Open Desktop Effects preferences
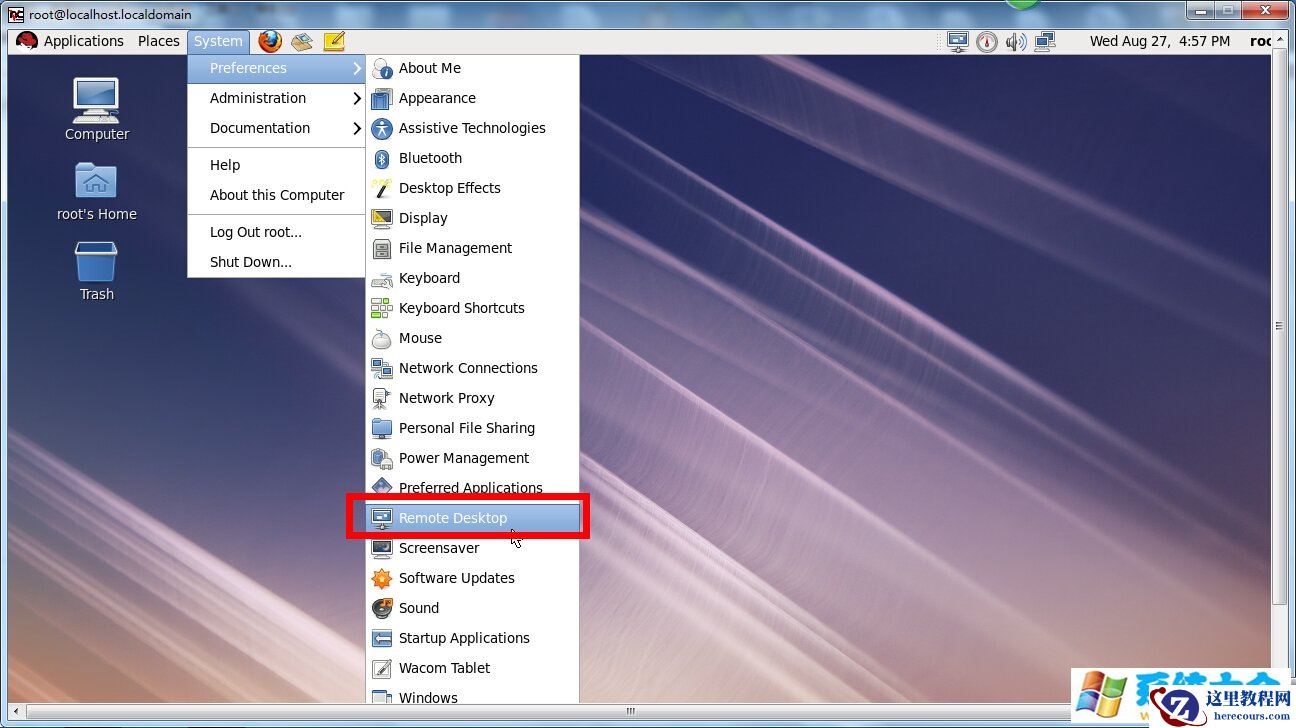Screen dimensions: 1296x728 473,188
